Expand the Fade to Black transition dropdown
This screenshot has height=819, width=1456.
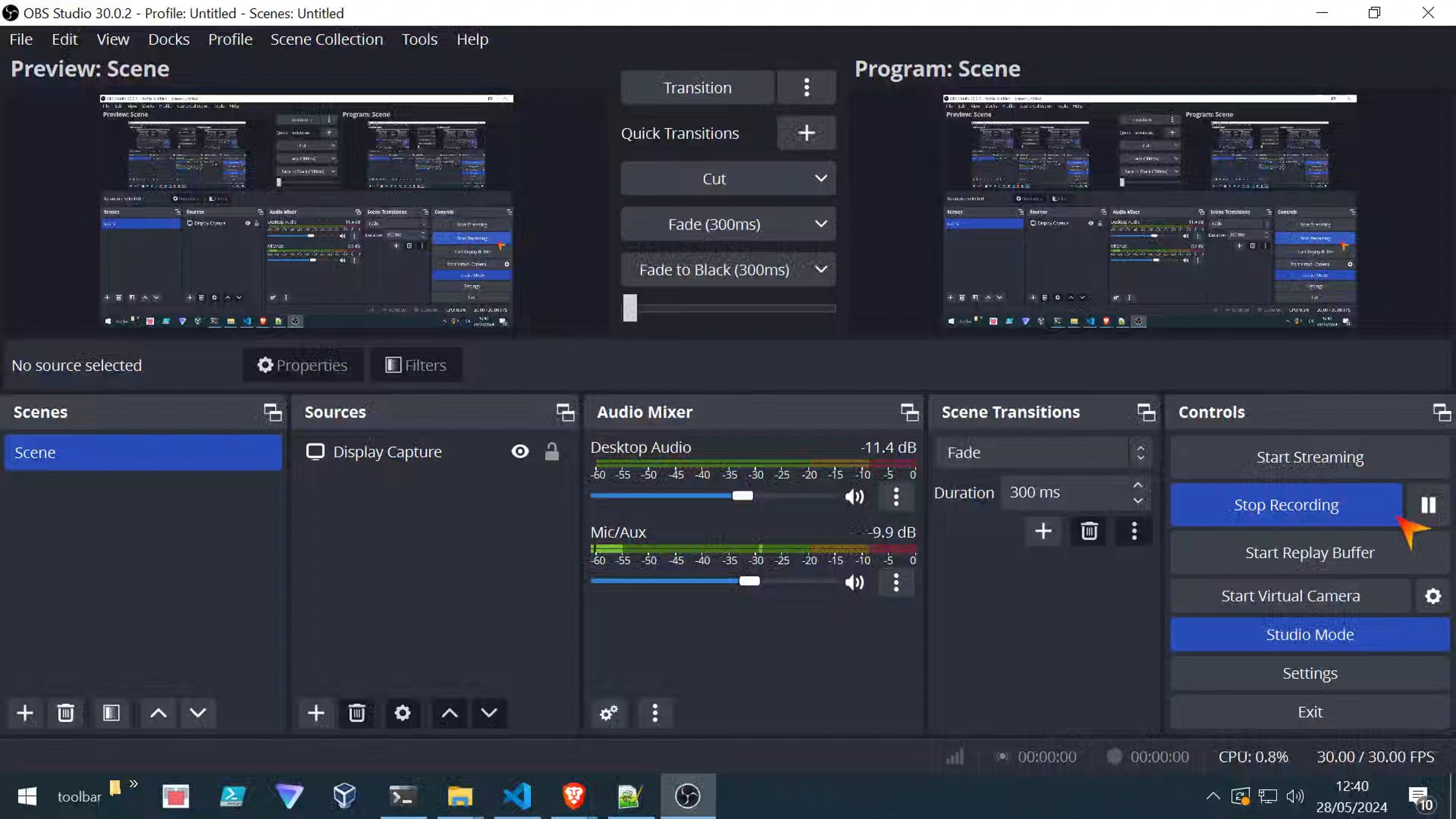tap(821, 269)
